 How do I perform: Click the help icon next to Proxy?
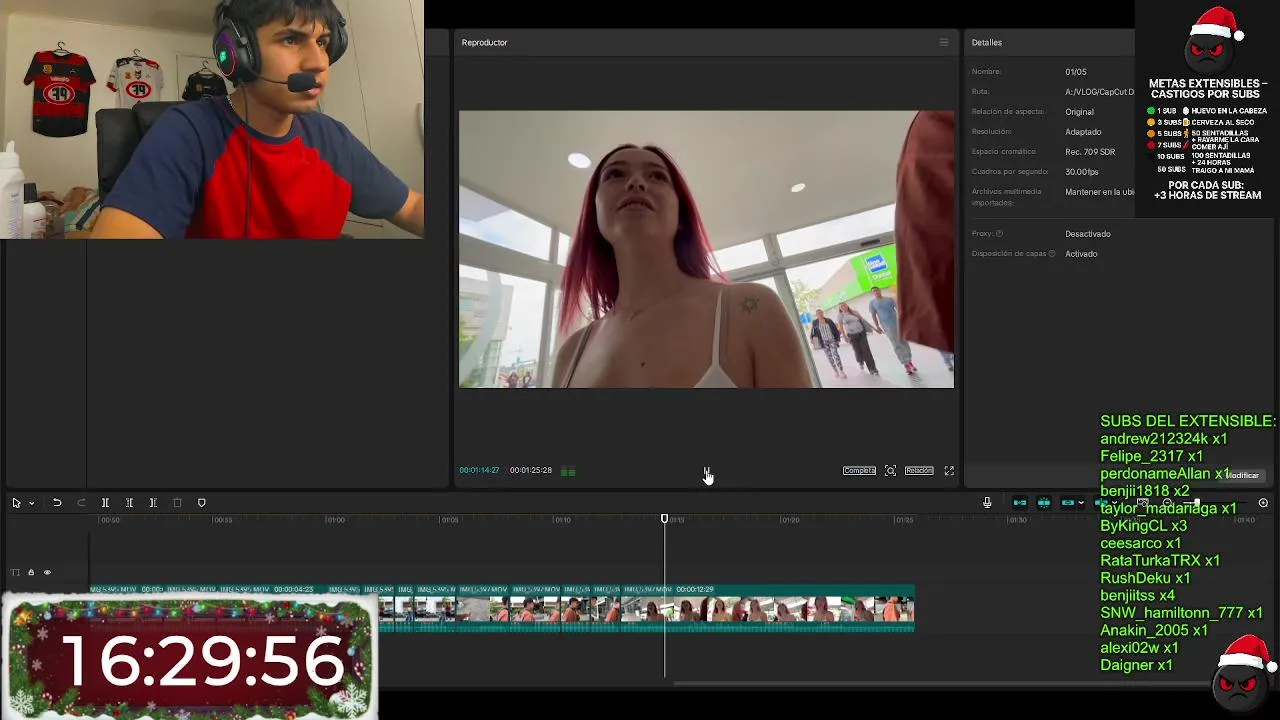point(999,234)
